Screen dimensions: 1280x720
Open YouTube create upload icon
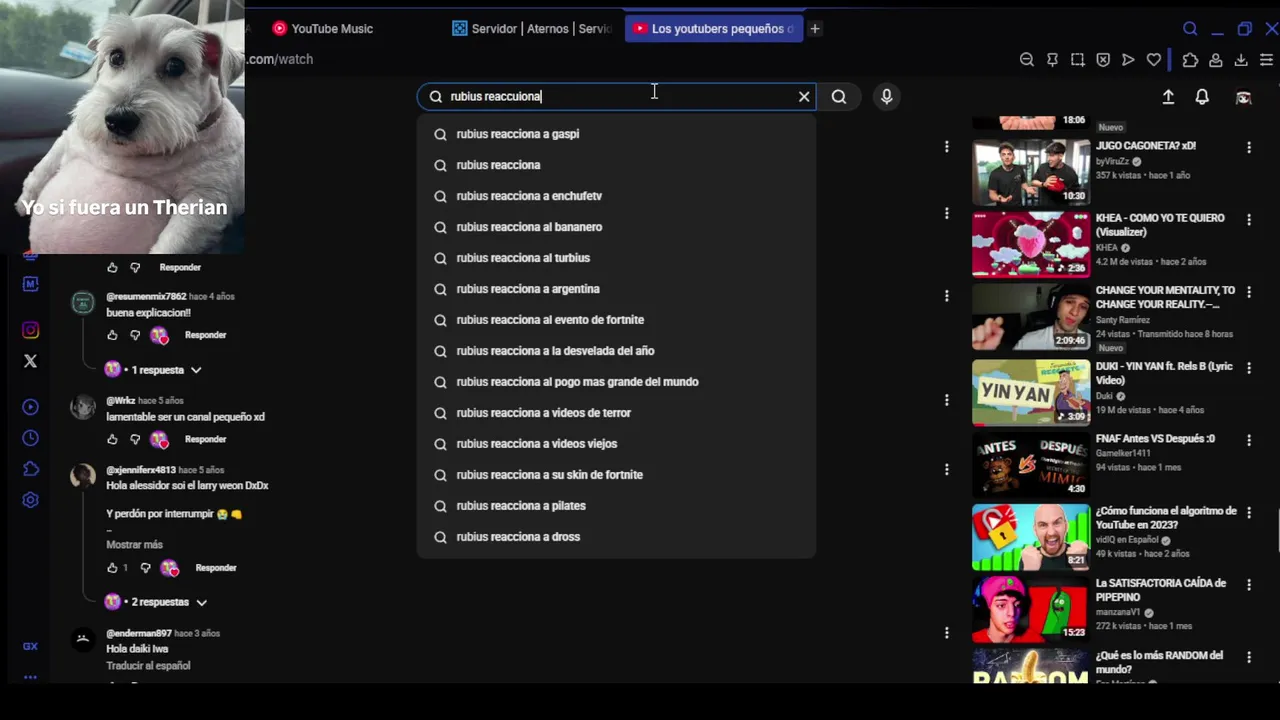pyautogui.click(x=1168, y=96)
